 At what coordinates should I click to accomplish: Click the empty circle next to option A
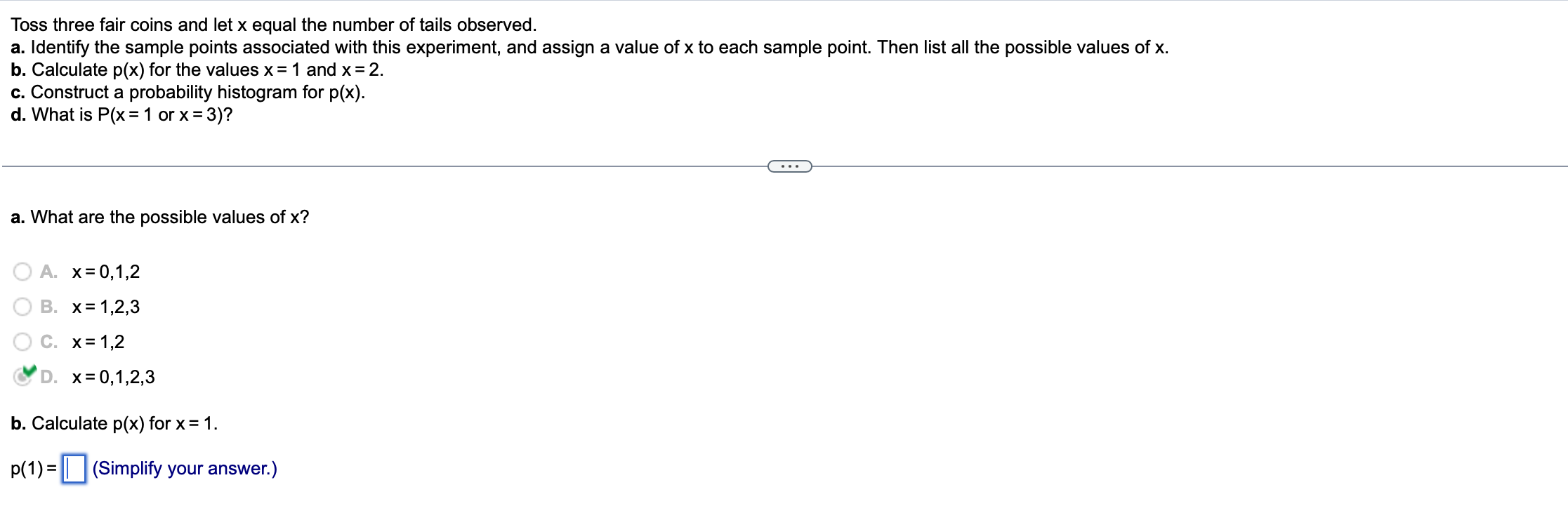(x=22, y=272)
